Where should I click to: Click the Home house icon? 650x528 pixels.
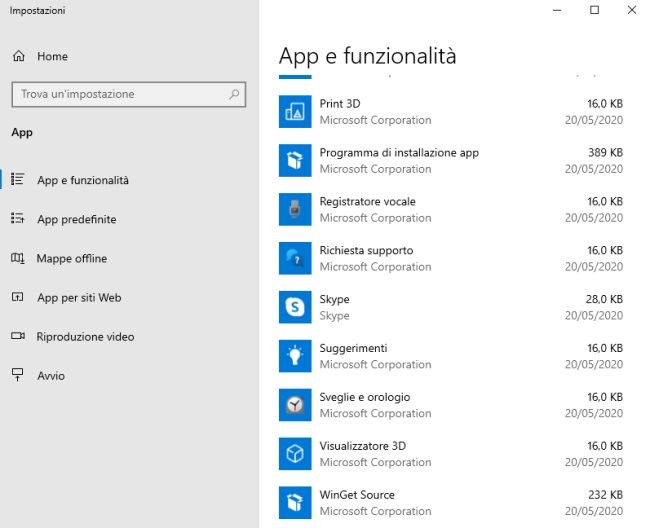pos(19,56)
